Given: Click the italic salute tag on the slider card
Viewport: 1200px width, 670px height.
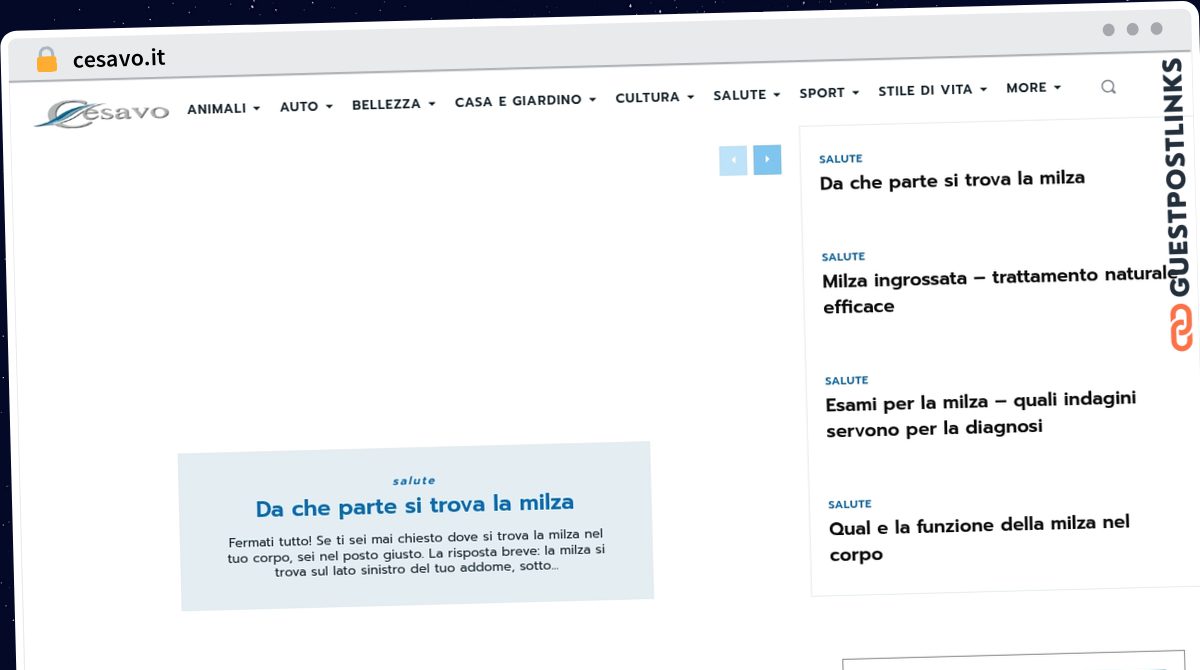Looking at the screenshot, I should click(x=414, y=480).
